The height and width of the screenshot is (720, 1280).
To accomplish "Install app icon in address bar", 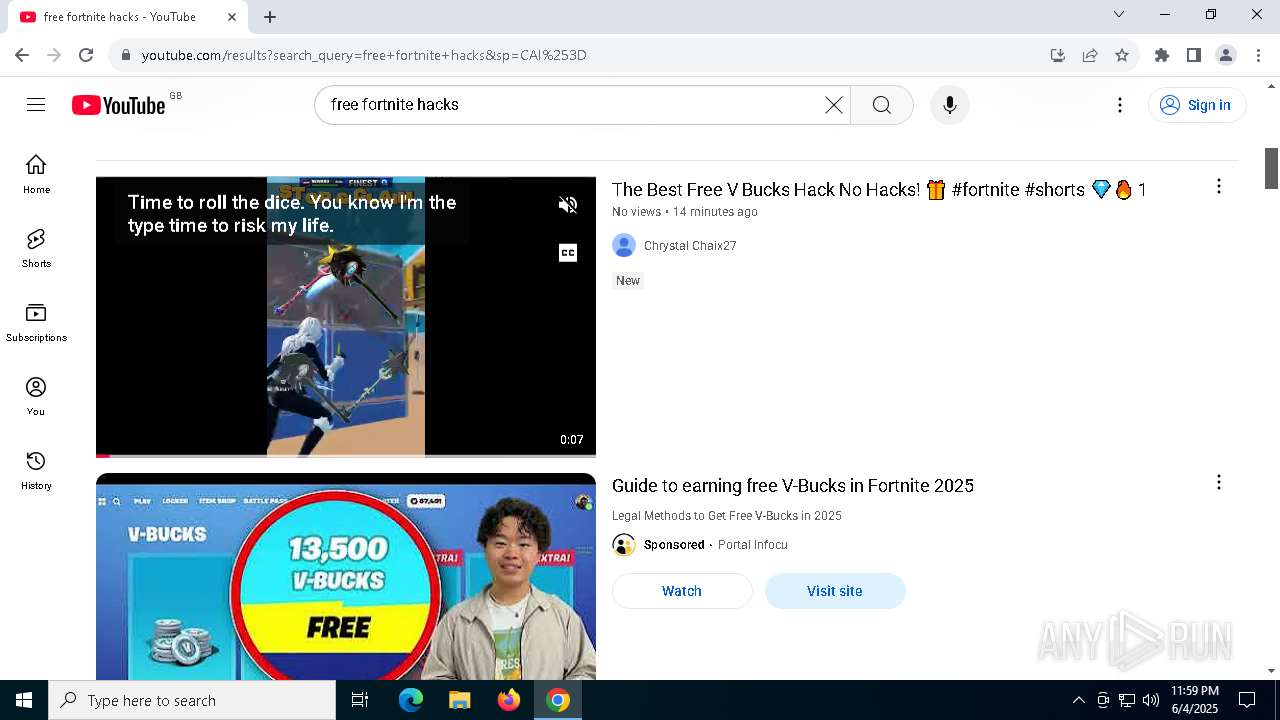I will tap(1058, 55).
